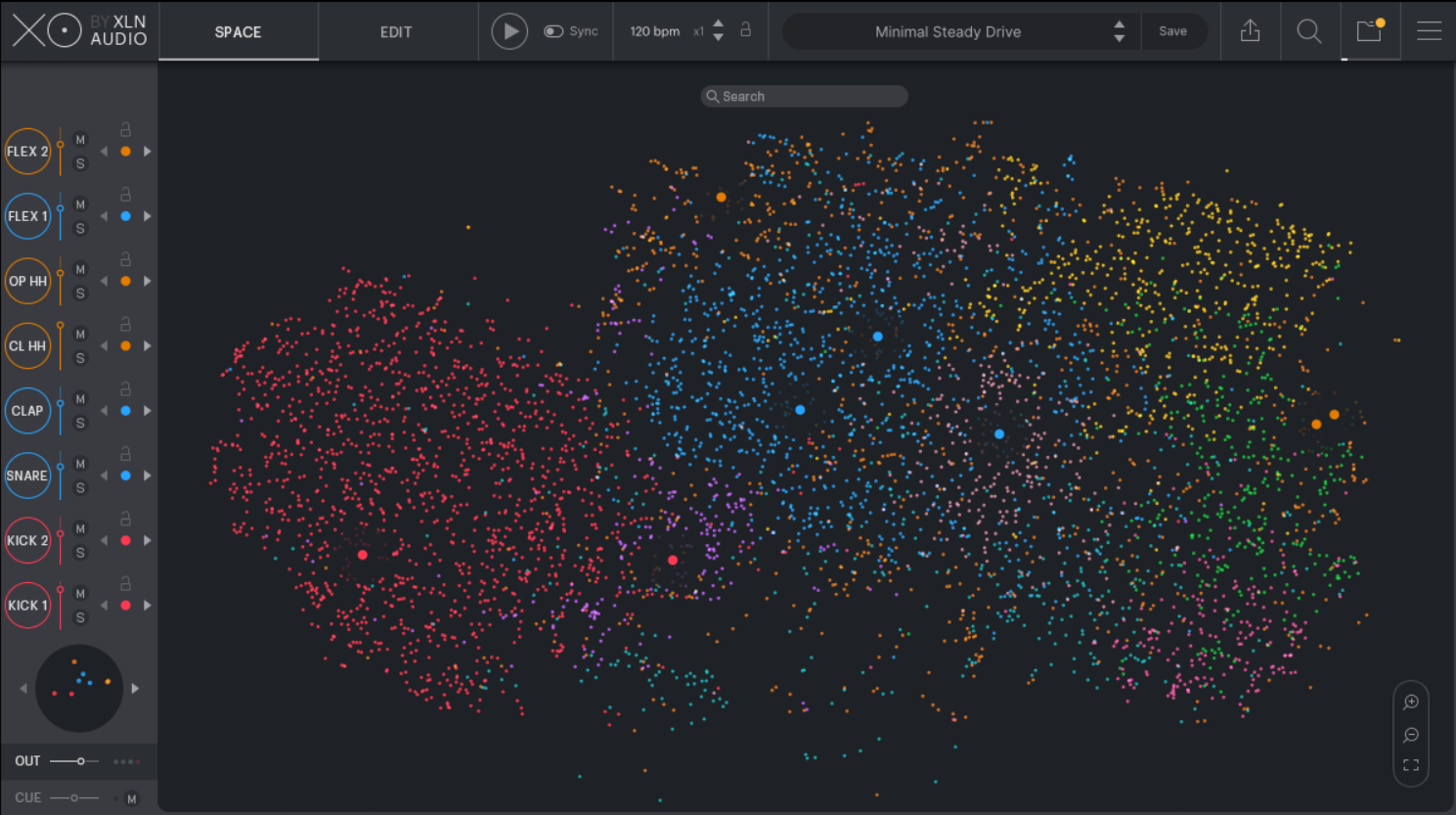Click the Save button

pos(1172,31)
